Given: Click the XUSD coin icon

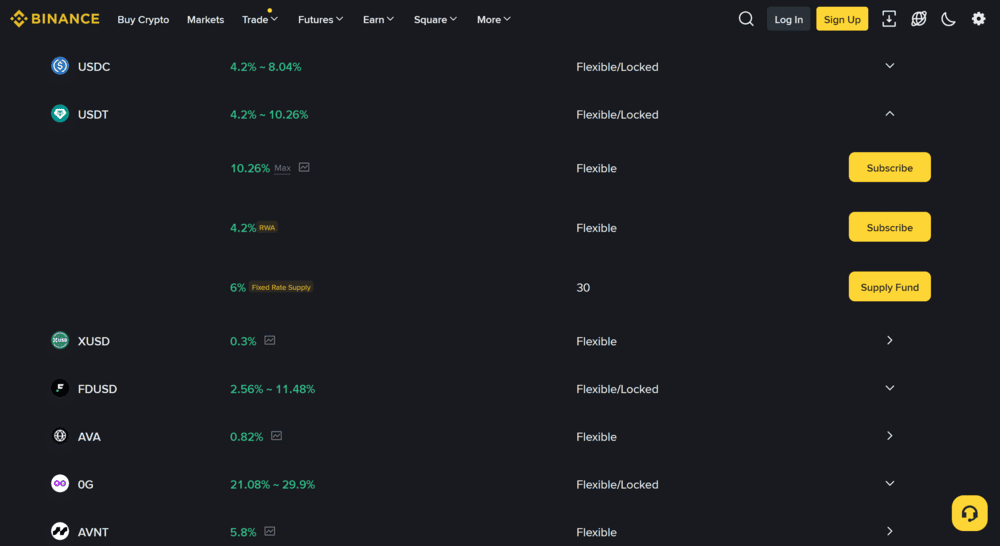Looking at the screenshot, I should tap(60, 341).
